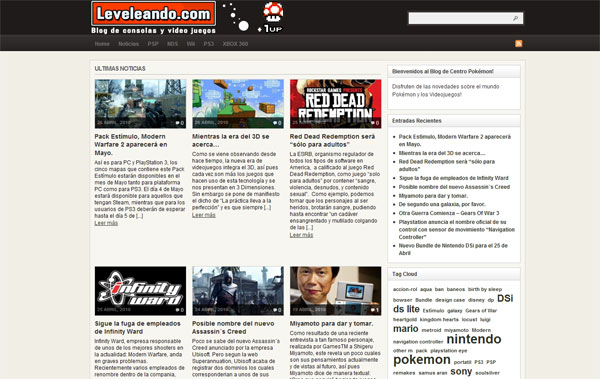Open comments bubble on 3D era thumbnail
Image resolution: width=600 pixels, height=379 pixels.
(x=277, y=123)
